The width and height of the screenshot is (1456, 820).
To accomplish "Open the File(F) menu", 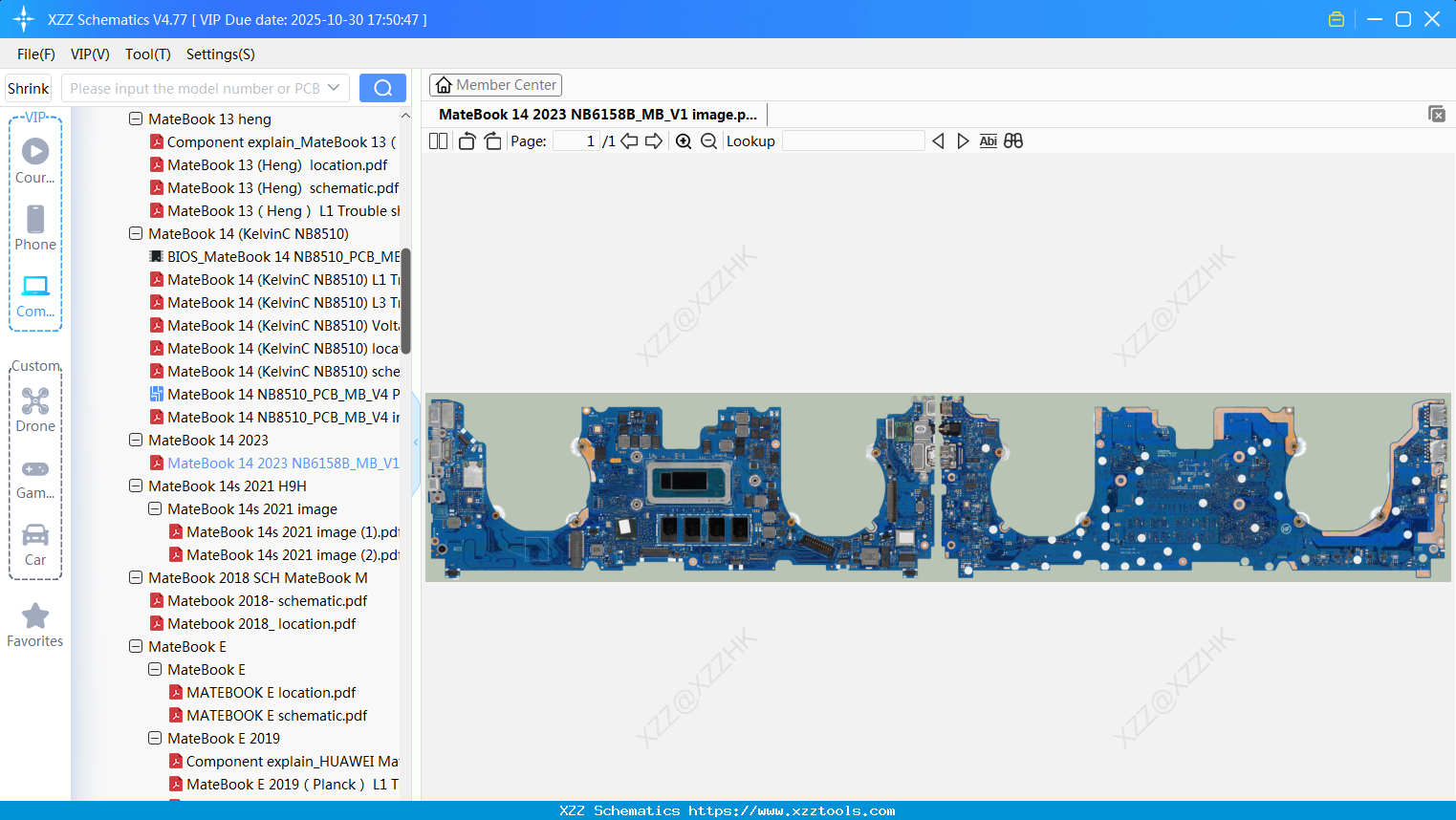I will [36, 54].
